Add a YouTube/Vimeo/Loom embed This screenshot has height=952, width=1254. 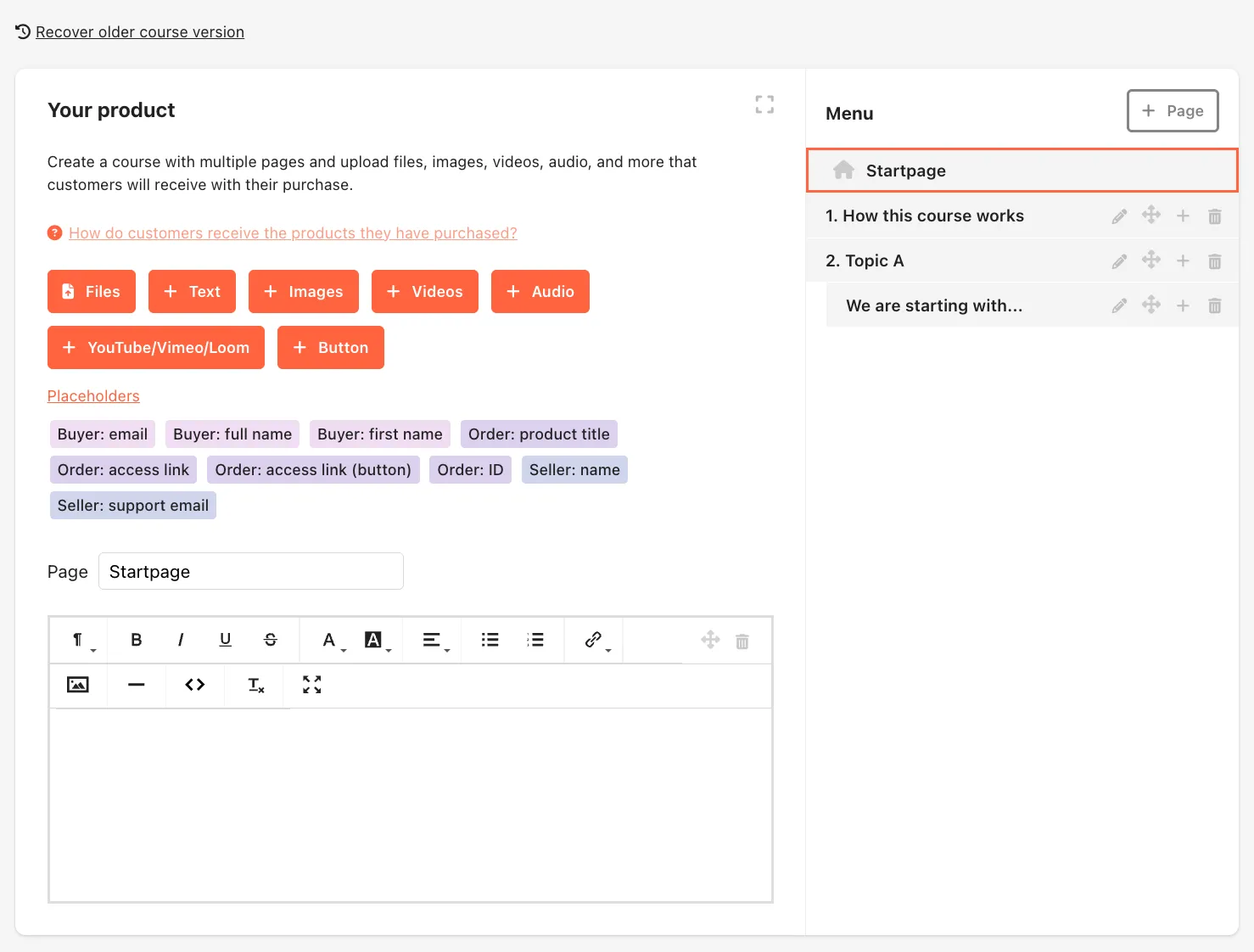click(156, 347)
